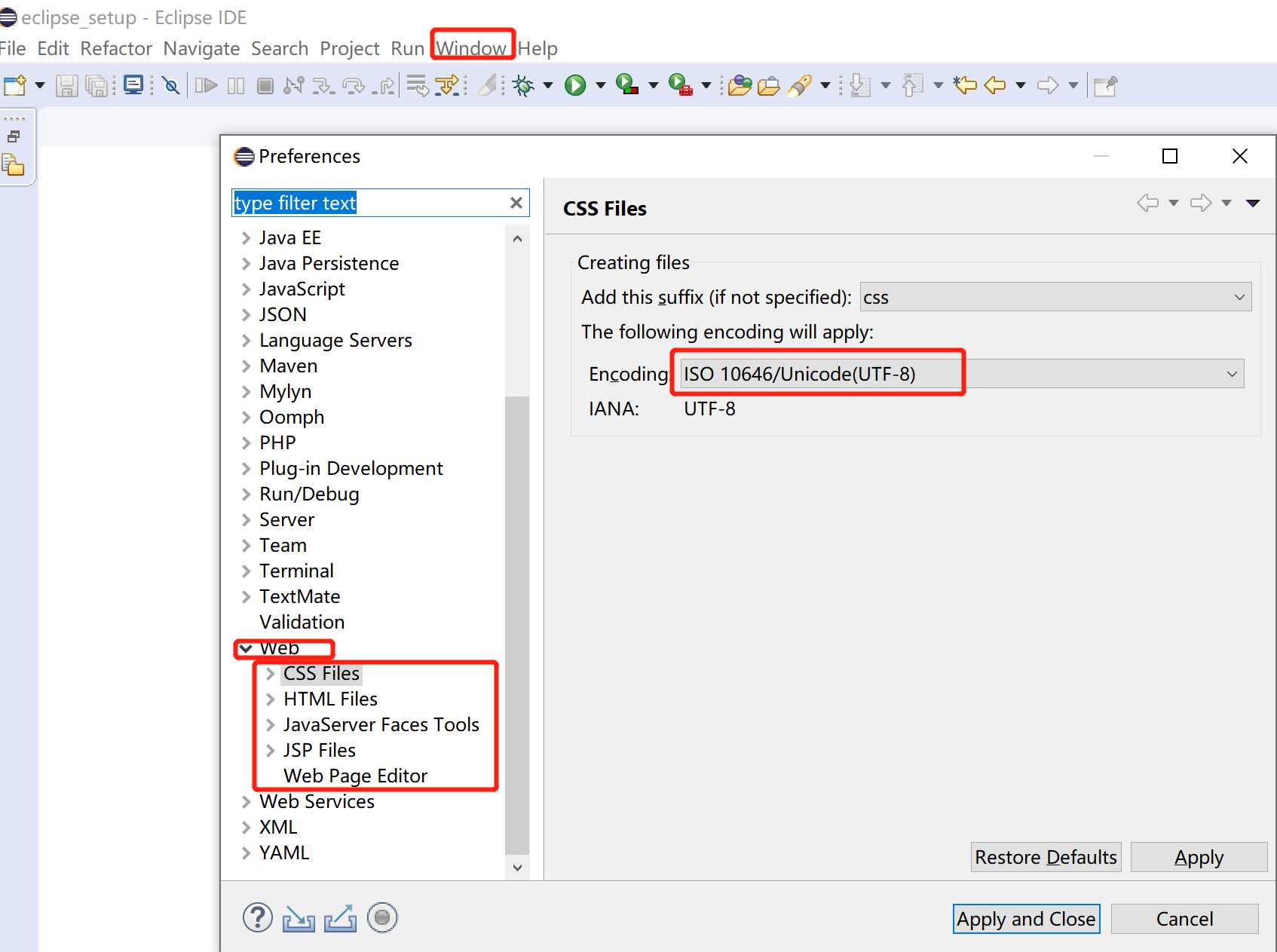Open the preferences page view menu triangle

(x=1253, y=203)
